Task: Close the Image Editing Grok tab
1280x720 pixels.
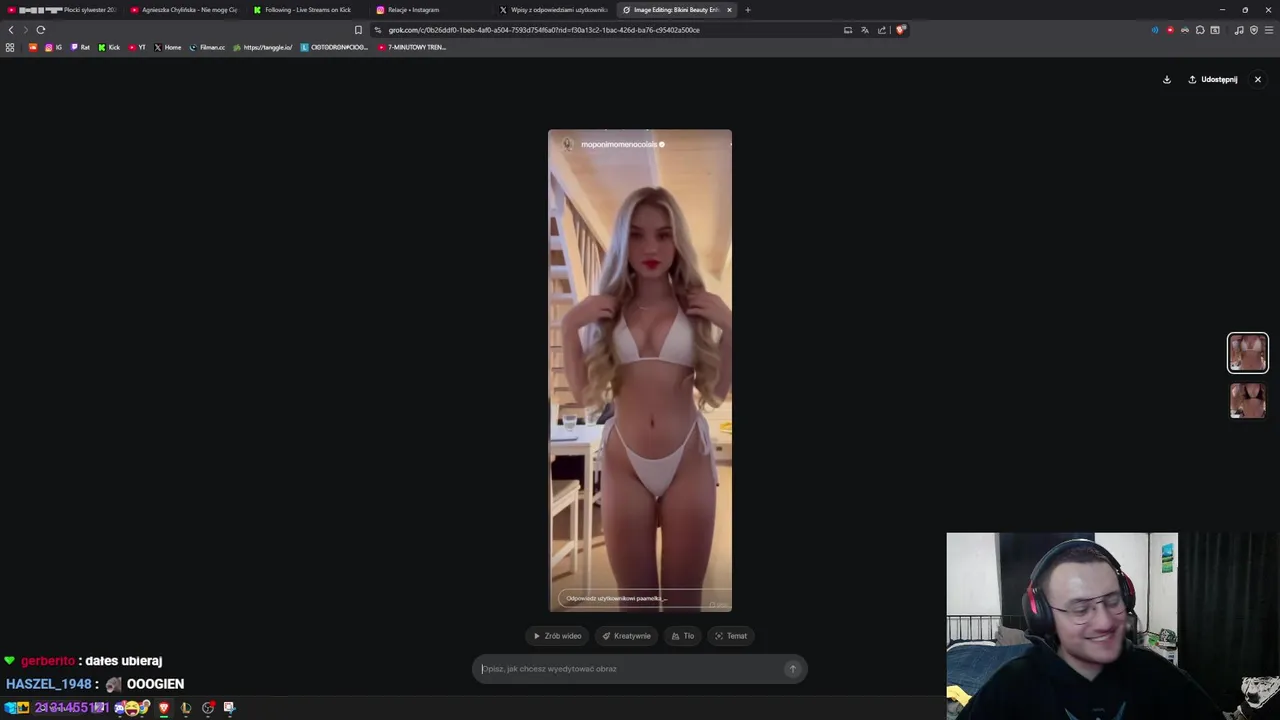Action: [729, 10]
